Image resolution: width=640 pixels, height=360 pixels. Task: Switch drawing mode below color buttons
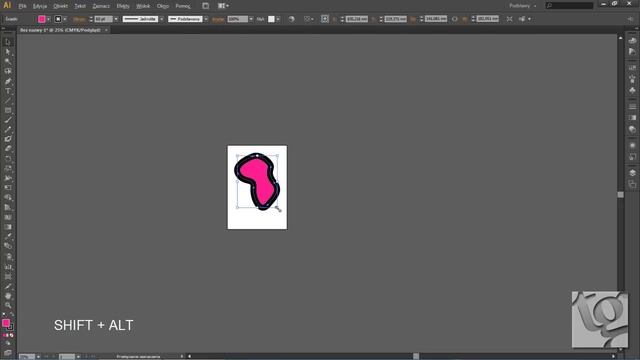pyautogui.click(x=8, y=343)
